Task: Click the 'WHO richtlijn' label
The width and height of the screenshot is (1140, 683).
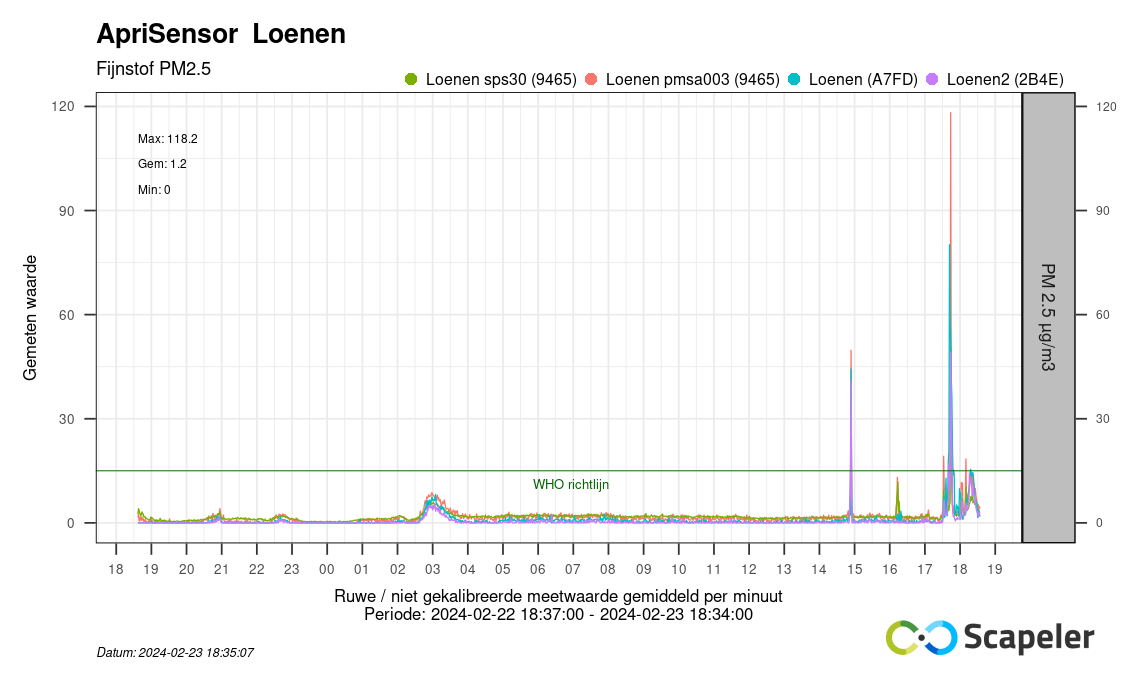Action: (571, 484)
